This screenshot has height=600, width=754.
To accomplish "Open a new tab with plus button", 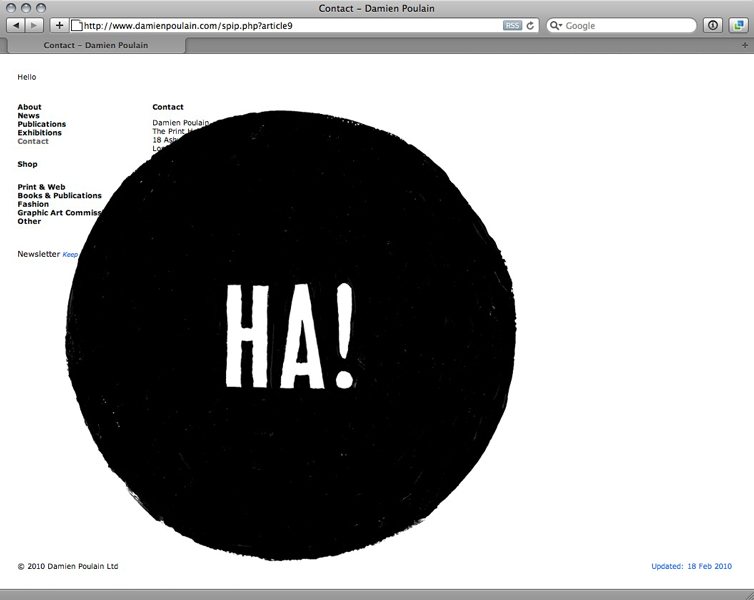I will tap(745, 45).
